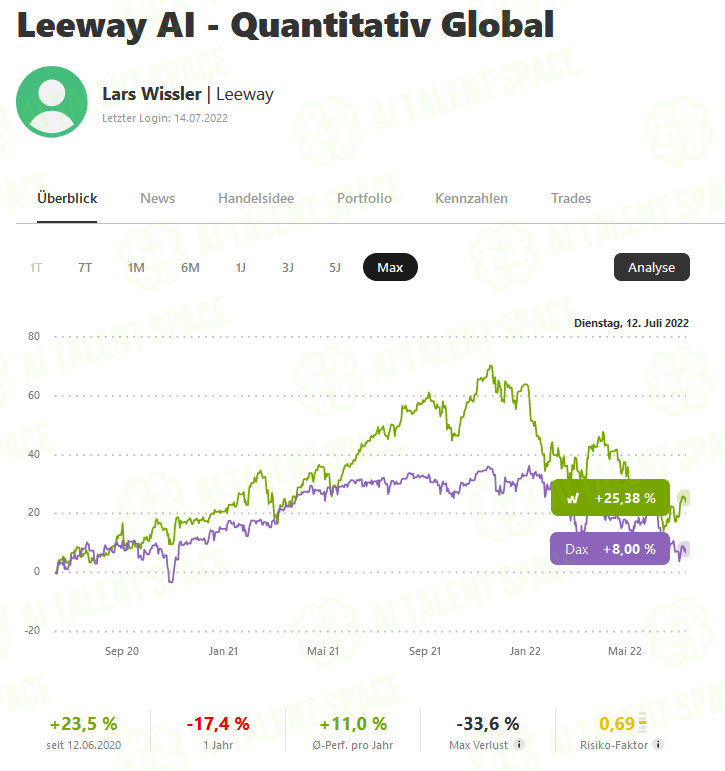Screen dimensions: 725x771
Task: Click the wikifolio logo in green tooltip
Action: tap(573, 498)
